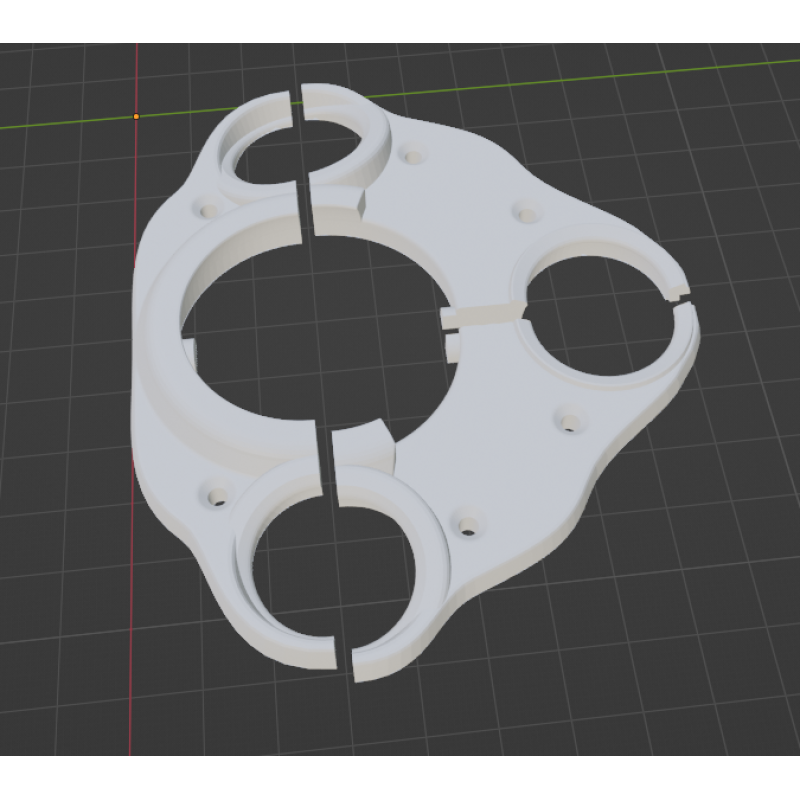
Task: Select the screw hole right of top ring
Action: point(410,157)
